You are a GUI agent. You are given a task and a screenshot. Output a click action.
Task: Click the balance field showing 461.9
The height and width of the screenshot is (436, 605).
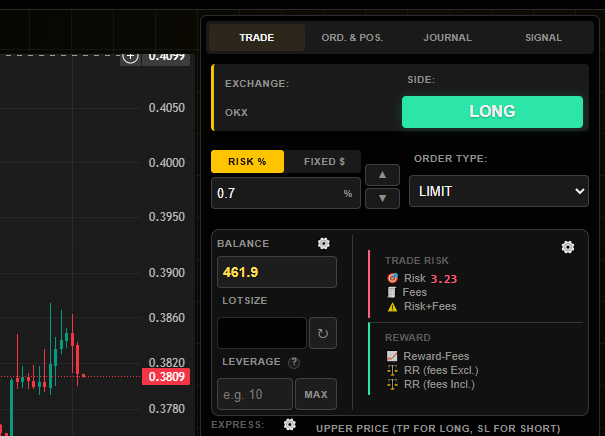pos(277,272)
